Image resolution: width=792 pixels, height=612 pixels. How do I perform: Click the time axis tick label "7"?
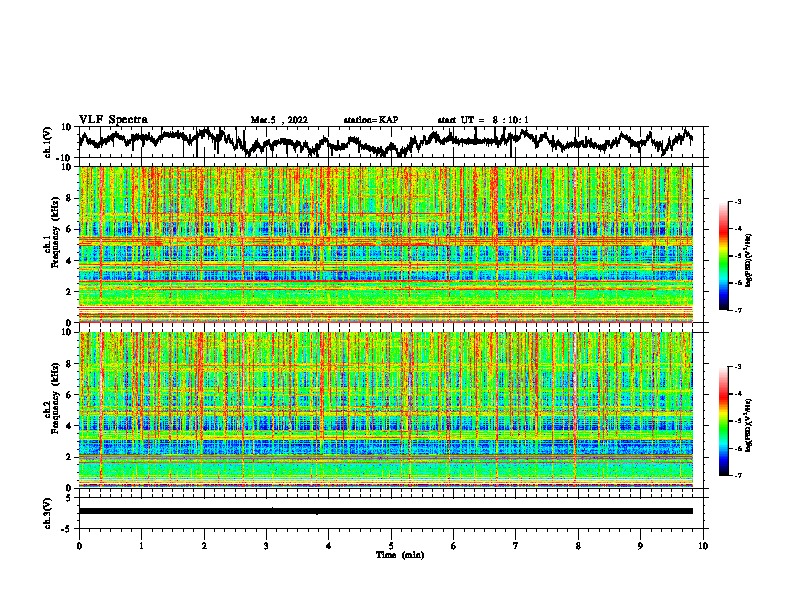516,546
